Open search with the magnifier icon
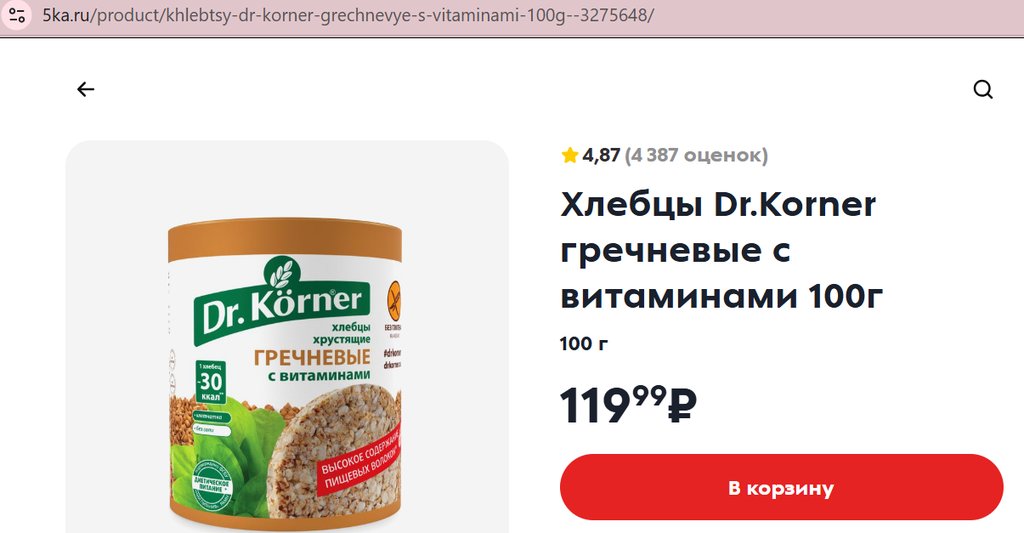Screen dimensions: 1024x533 coord(983,89)
